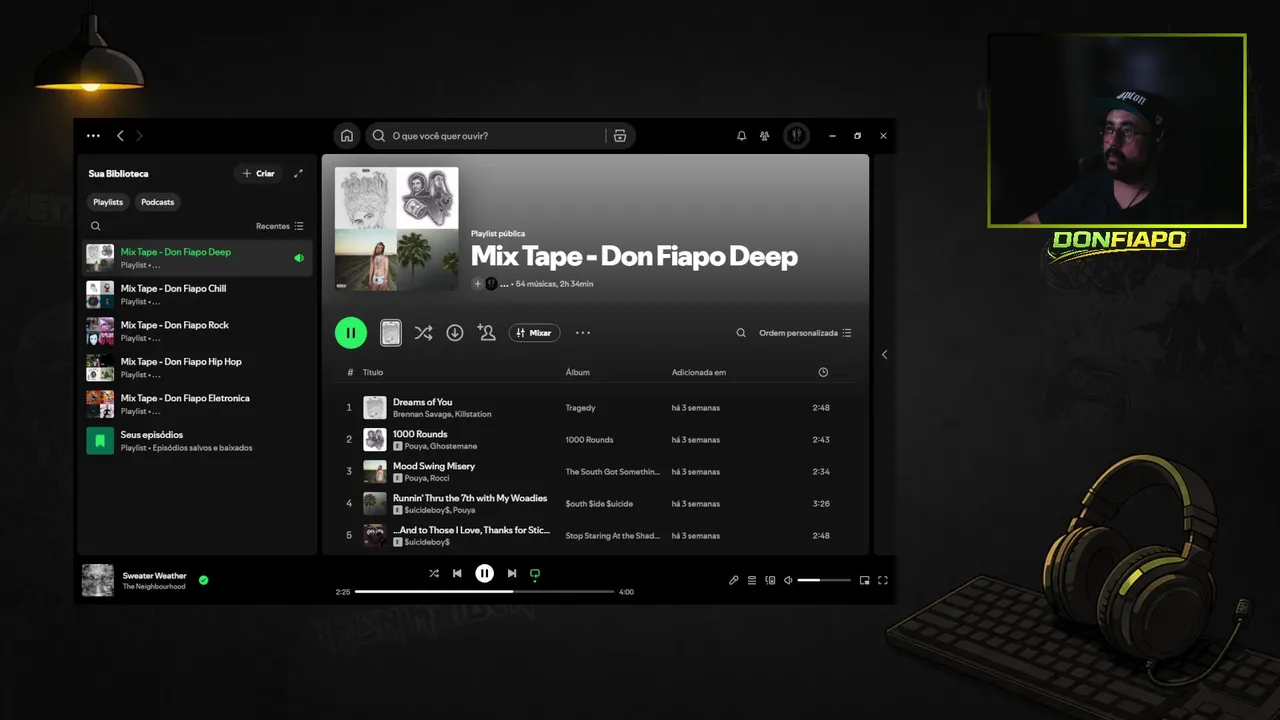Invite collaborators to playlist
Image resolution: width=1280 pixels, height=720 pixels.
(x=487, y=333)
